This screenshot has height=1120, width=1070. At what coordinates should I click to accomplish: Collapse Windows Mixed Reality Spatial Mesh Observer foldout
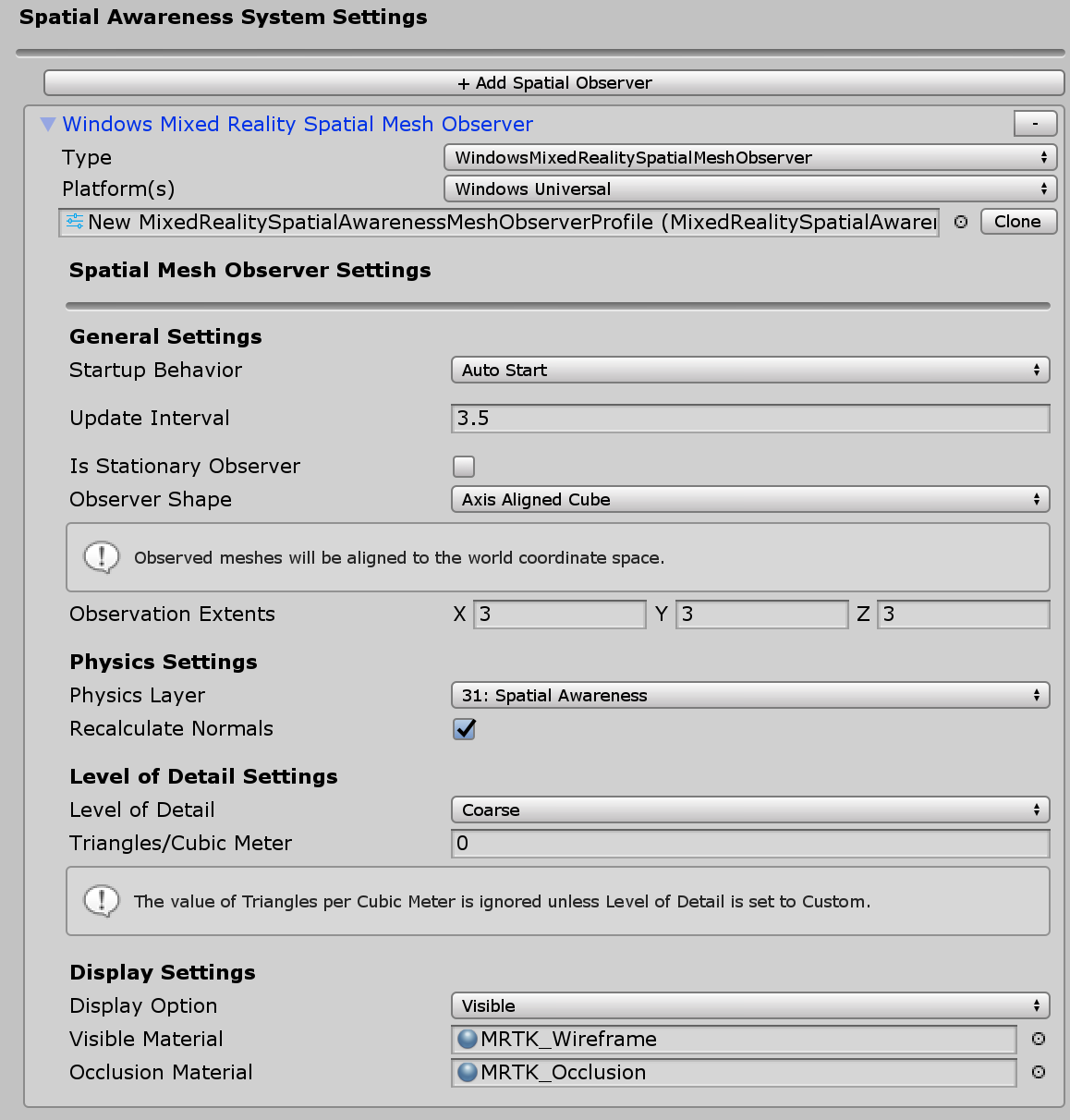[48, 124]
